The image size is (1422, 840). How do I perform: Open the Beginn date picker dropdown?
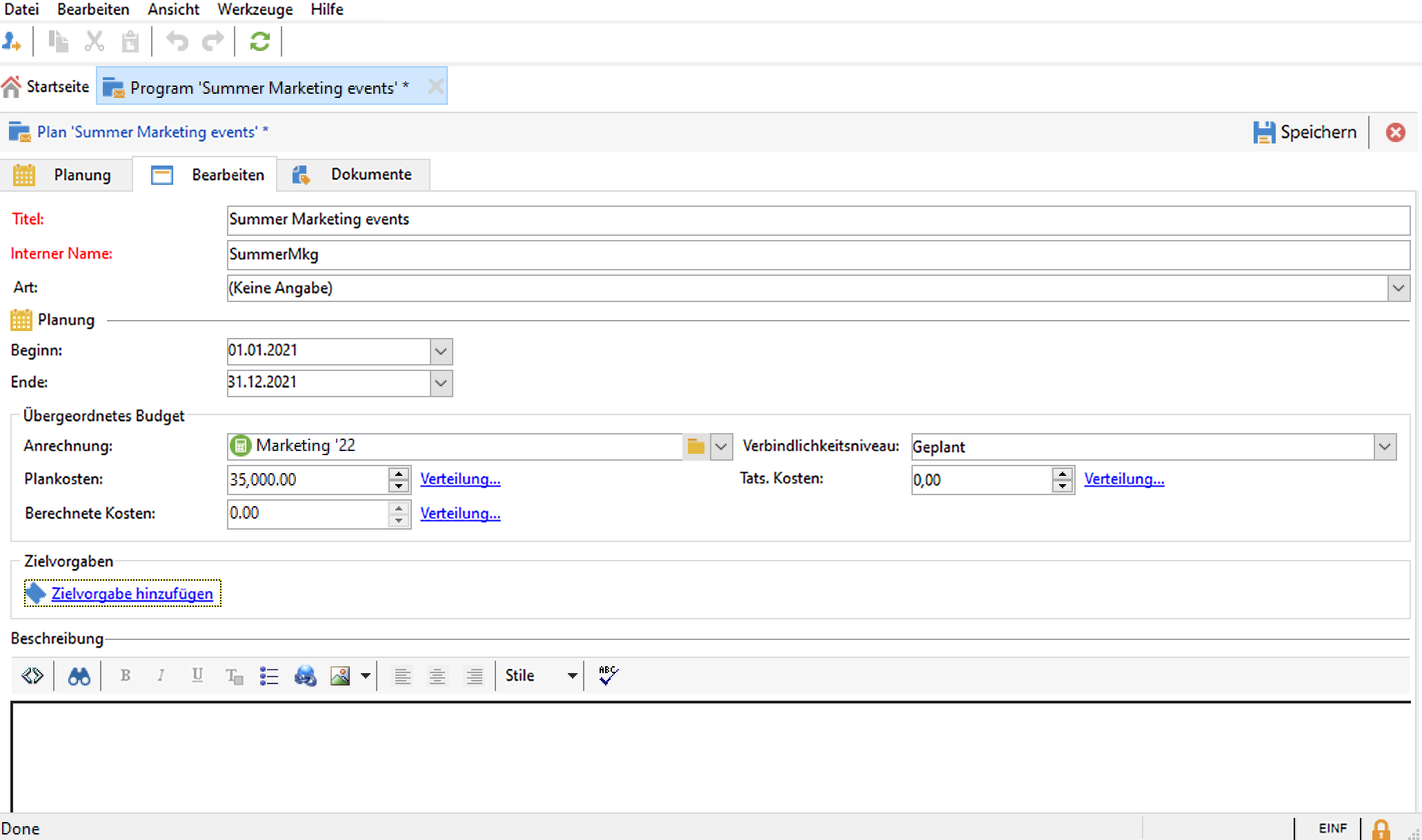click(441, 352)
